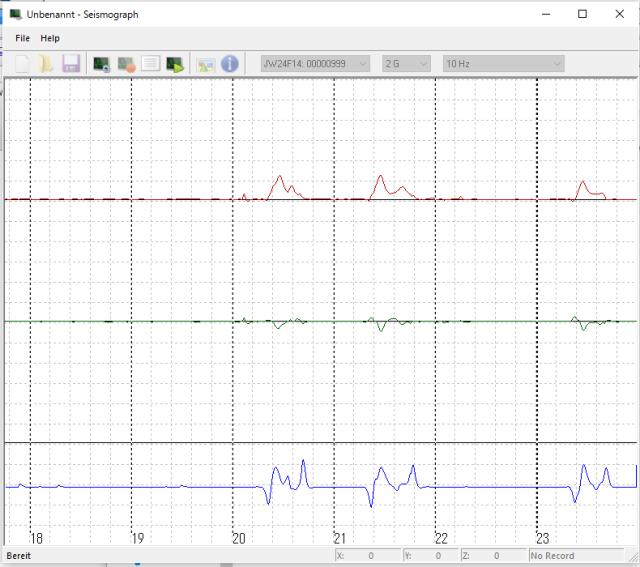Click the purple Save floppy icon

[71, 64]
